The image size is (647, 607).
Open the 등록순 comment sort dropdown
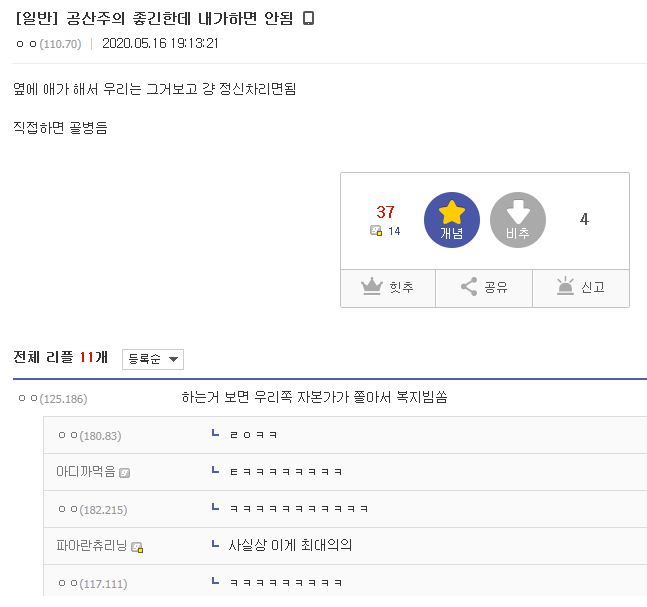point(153,359)
